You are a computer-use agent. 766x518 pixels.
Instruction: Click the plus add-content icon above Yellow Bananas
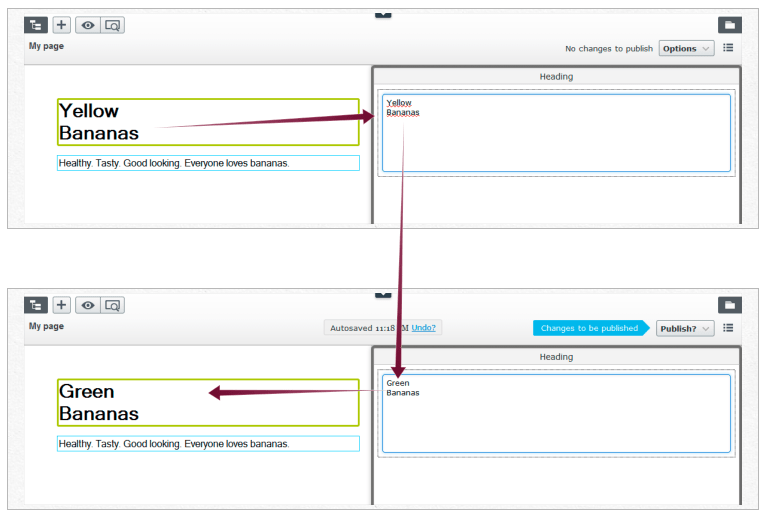pos(62,25)
